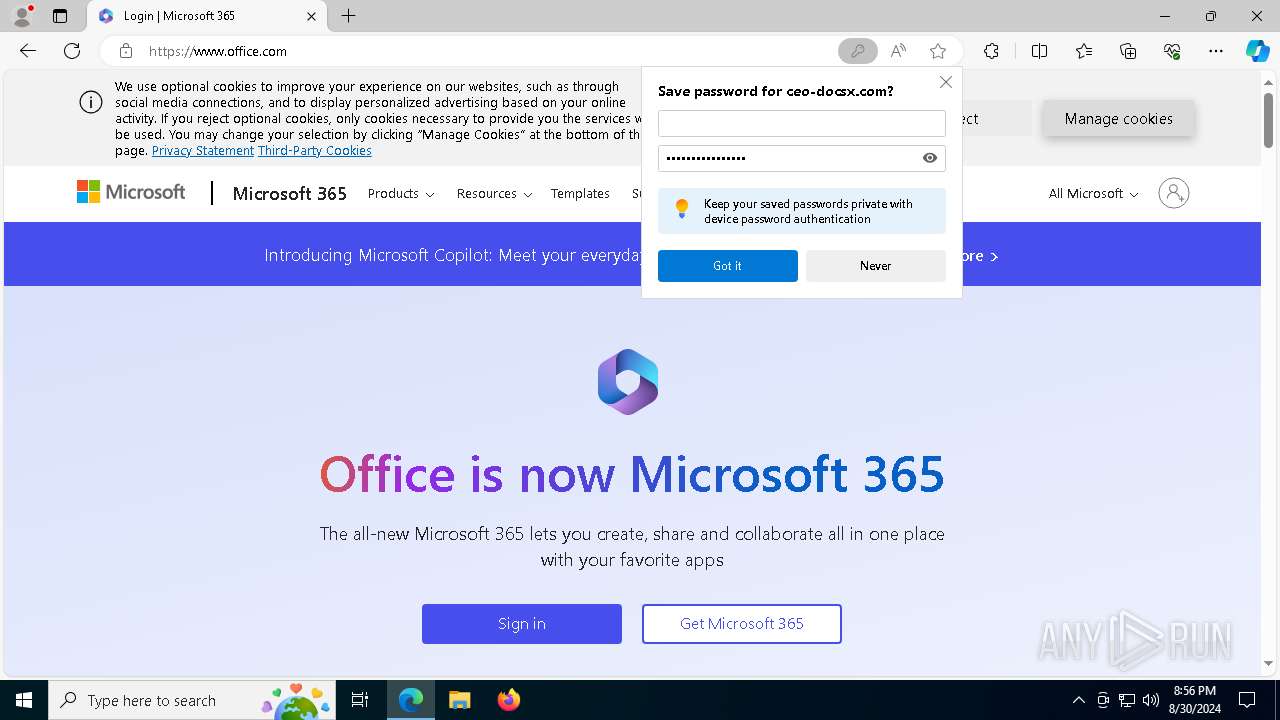Open Settings and more ellipsis menu
Viewport: 1280px width, 720px height.
click(1216, 51)
